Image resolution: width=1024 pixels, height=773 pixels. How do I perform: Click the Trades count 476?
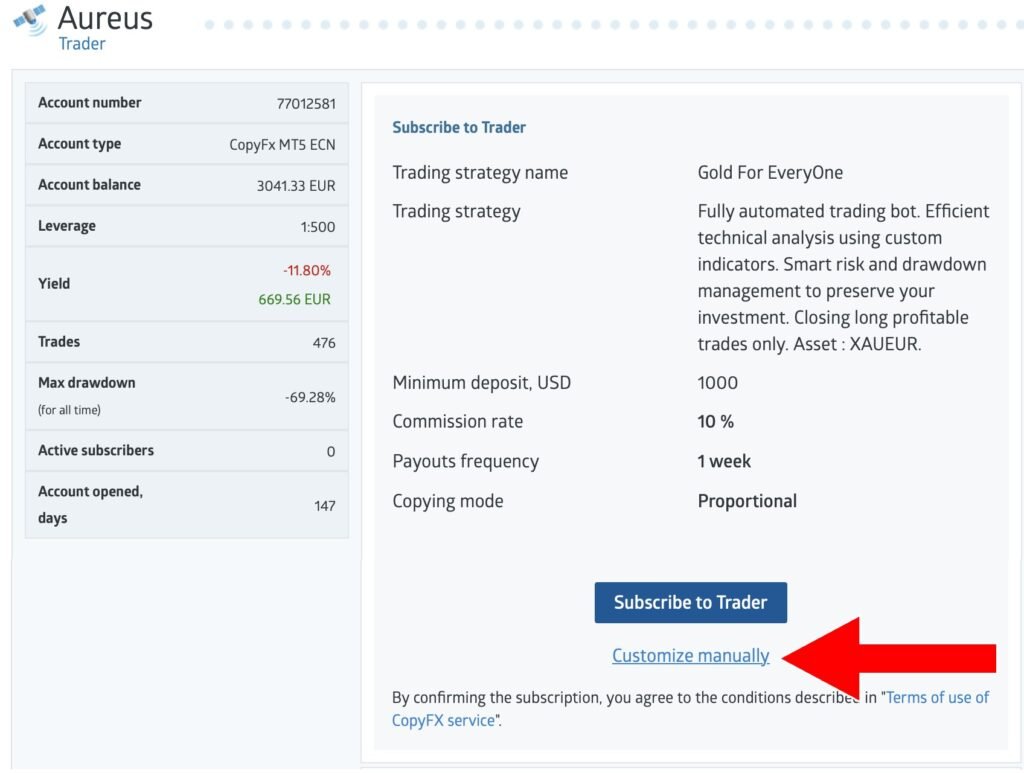[323, 343]
